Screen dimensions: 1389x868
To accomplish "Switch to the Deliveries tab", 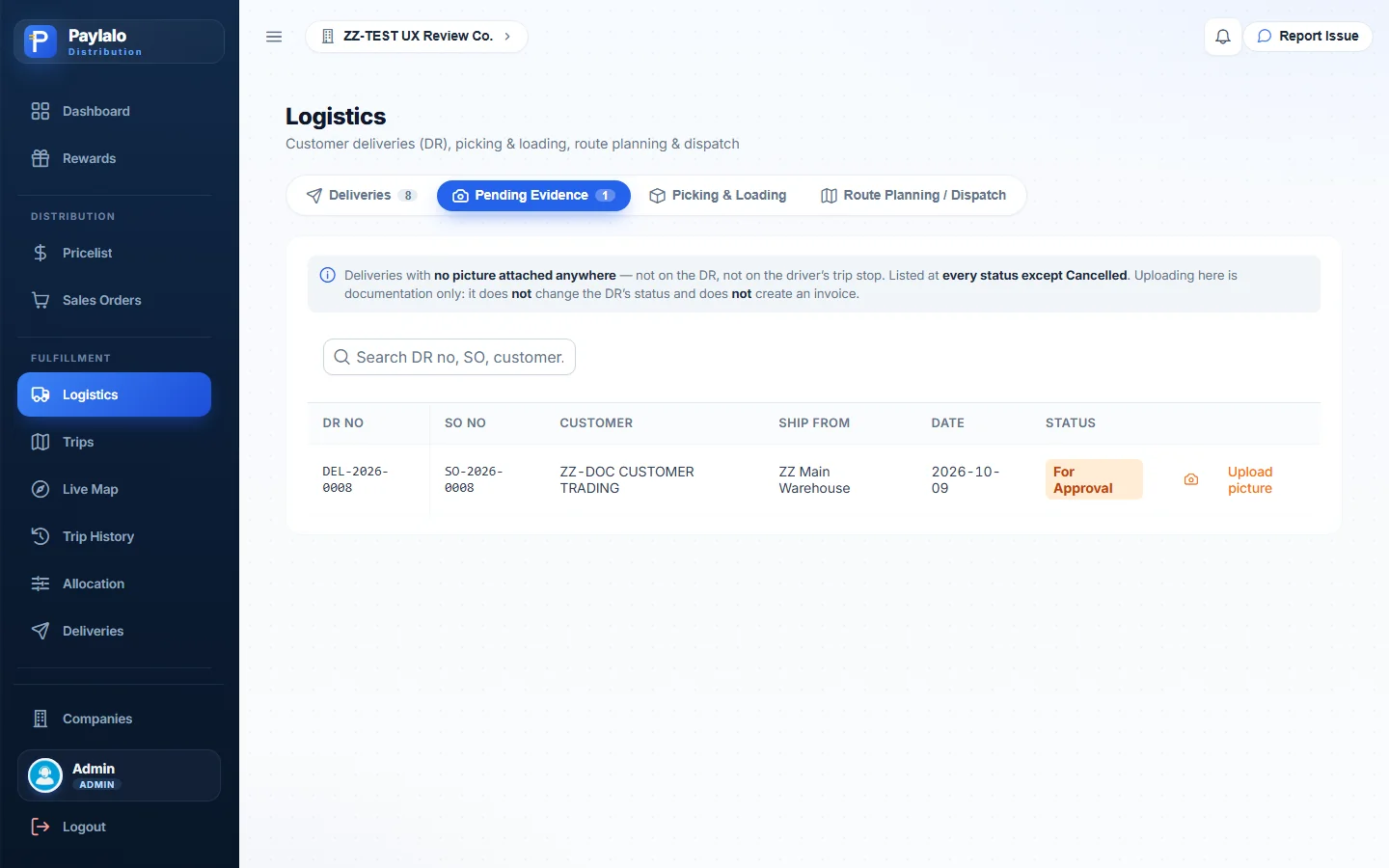I will point(361,196).
